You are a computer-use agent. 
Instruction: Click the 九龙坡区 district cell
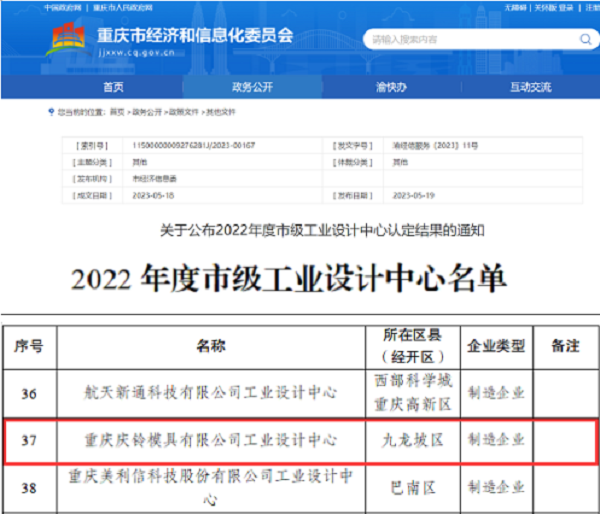(413, 440)
